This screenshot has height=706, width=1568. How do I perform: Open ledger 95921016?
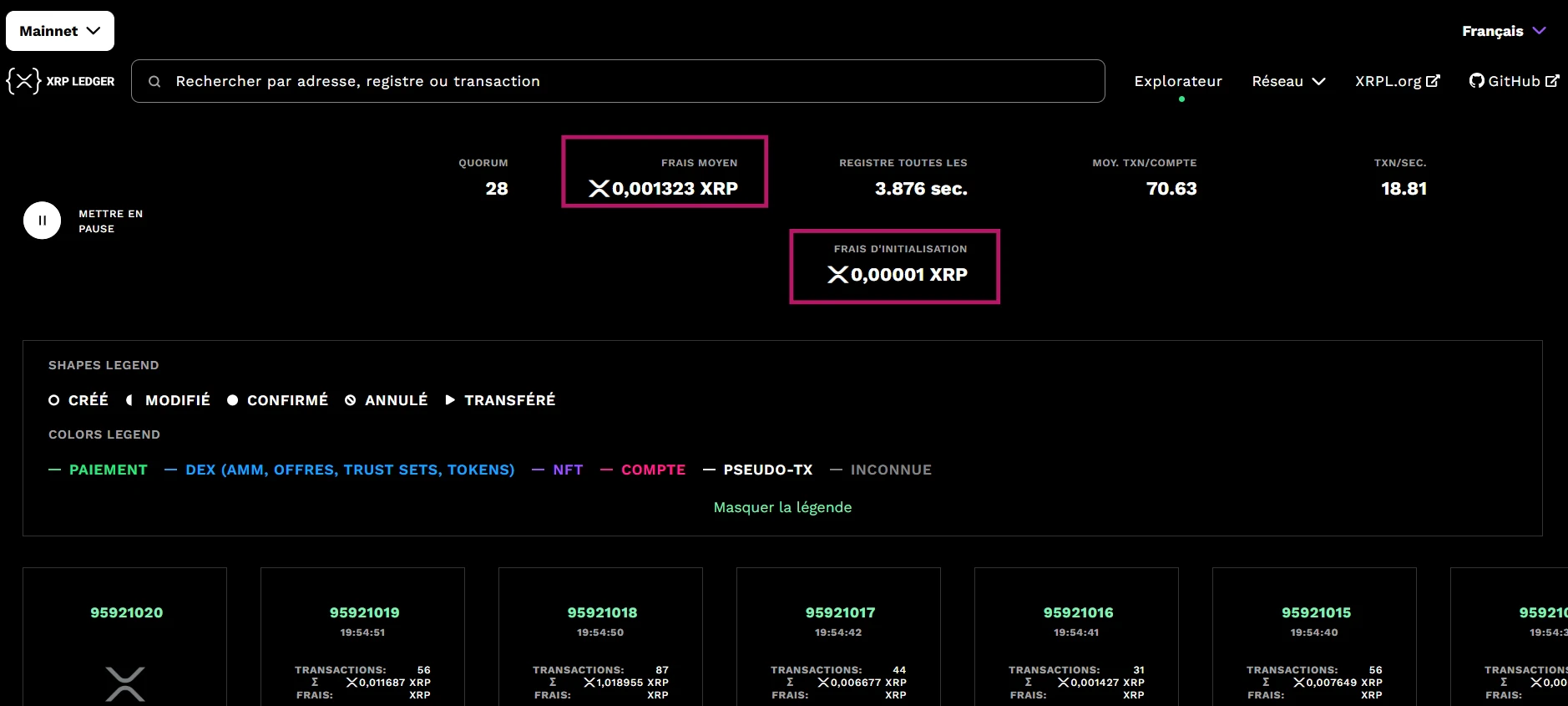point(1078,612)
